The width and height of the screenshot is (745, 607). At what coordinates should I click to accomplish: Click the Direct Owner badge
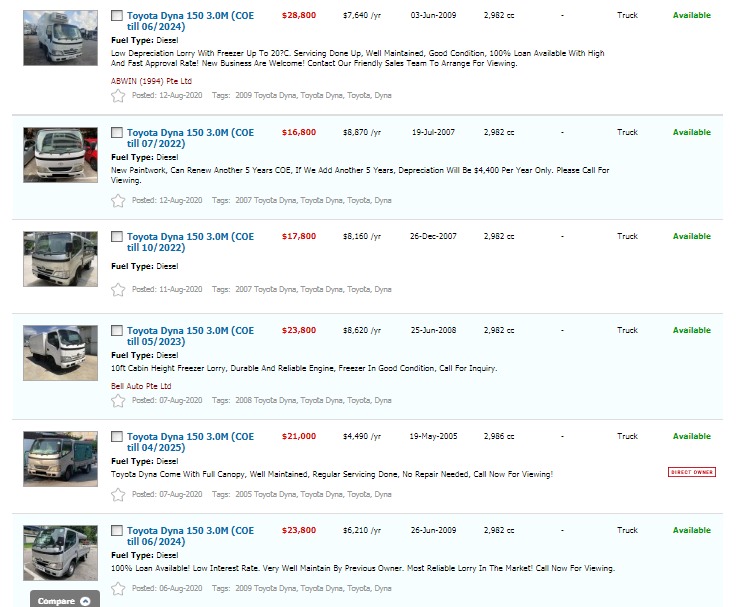pos(691,472)
